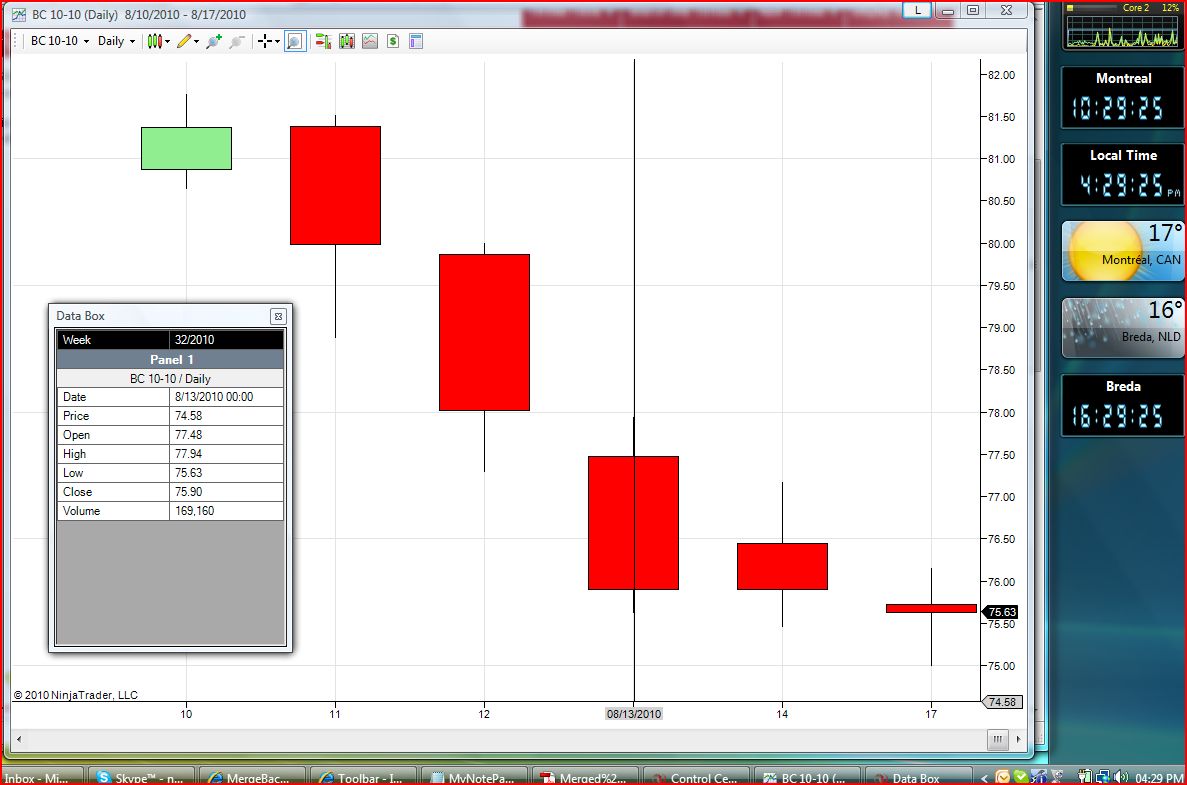Click the Montréal, CAN weather gadget
Viewport: 1187px width, 785px height.
click(1123, 251)
